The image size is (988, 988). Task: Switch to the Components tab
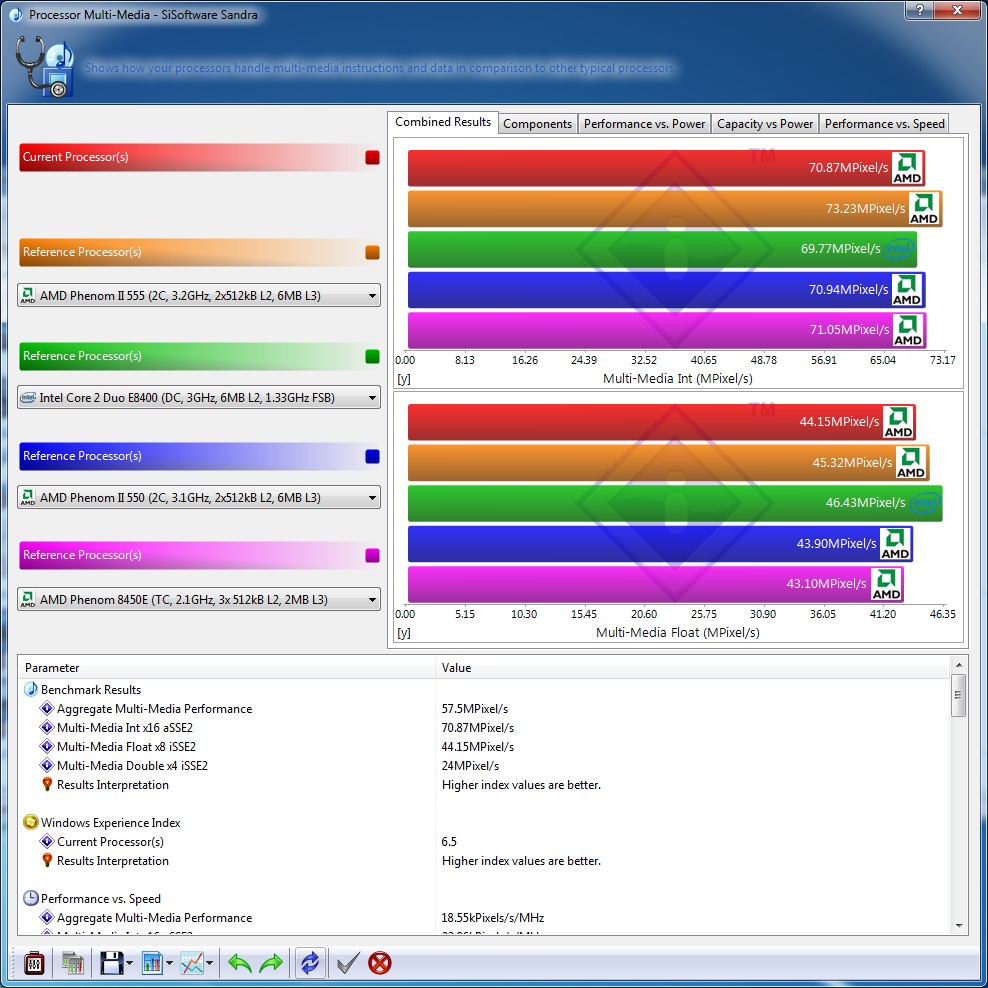(537, 124)
